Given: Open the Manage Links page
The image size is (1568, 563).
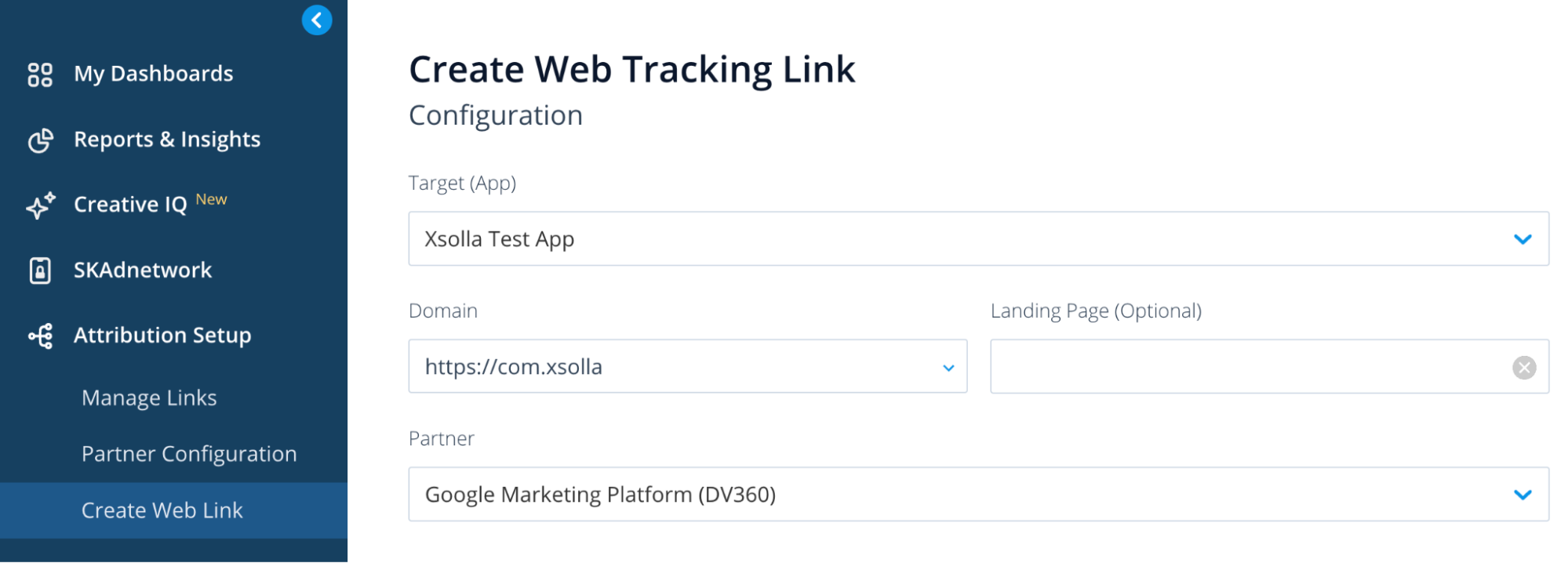Looking at the screenshot, I should (149, 398).
